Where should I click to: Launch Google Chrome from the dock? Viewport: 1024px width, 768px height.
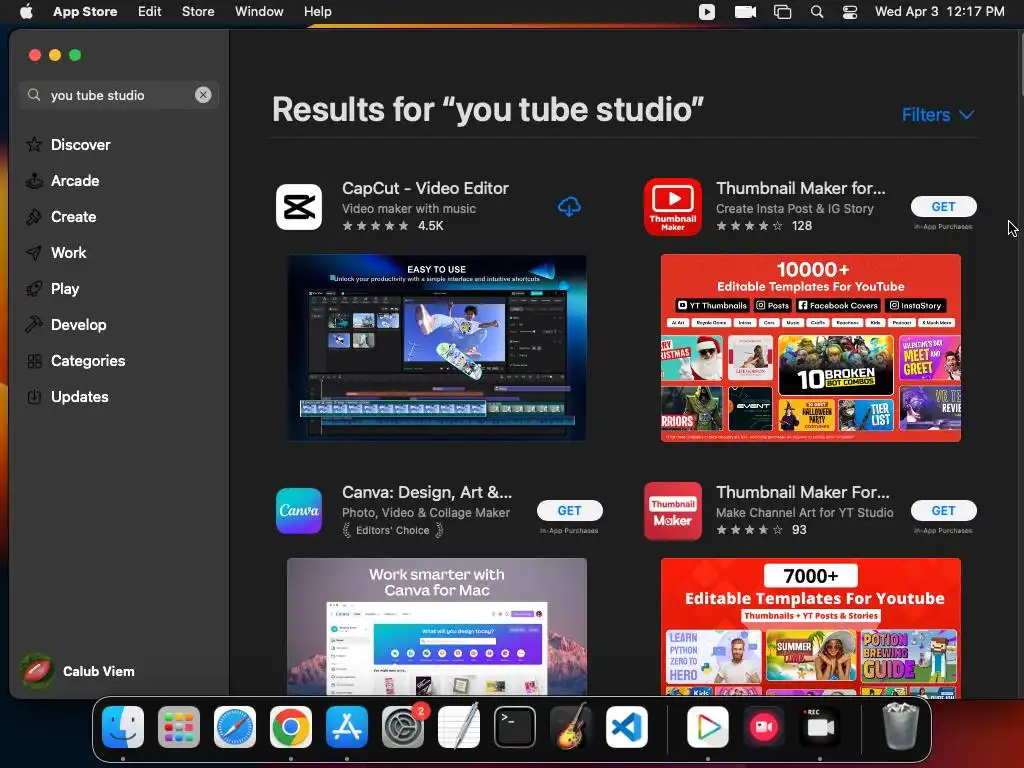click(291, 727)
